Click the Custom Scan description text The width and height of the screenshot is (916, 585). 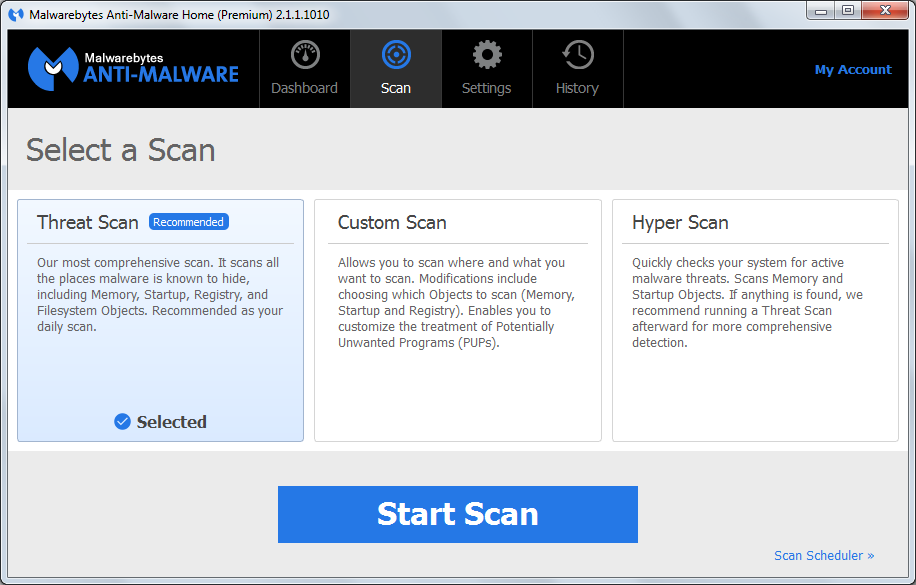coord(456,303)
